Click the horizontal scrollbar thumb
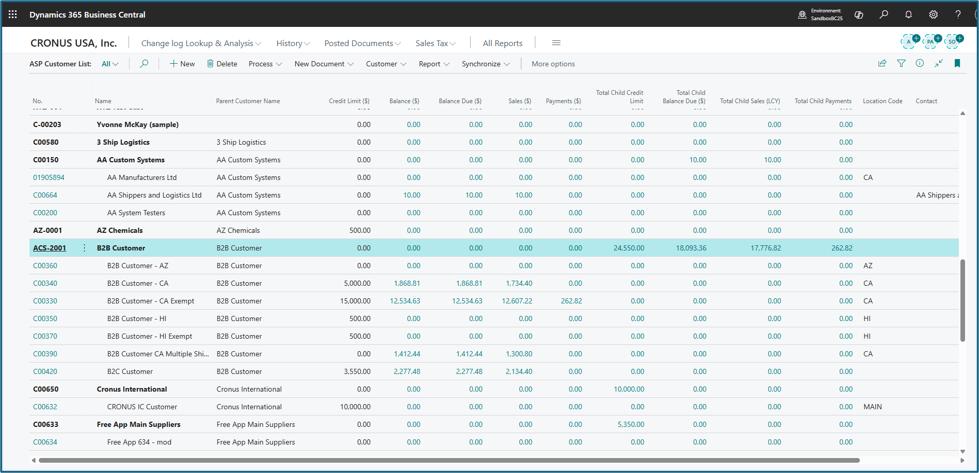 (449, 461)
